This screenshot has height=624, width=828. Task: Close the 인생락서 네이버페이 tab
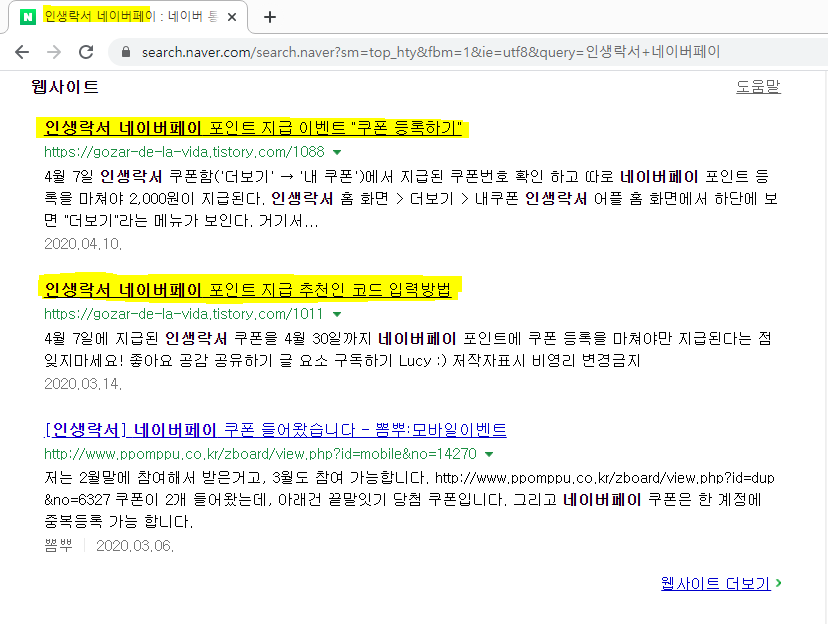[x=231, y=17]
